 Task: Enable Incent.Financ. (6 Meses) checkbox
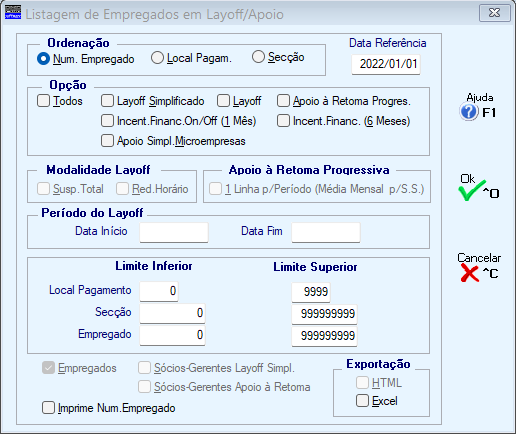283,121
